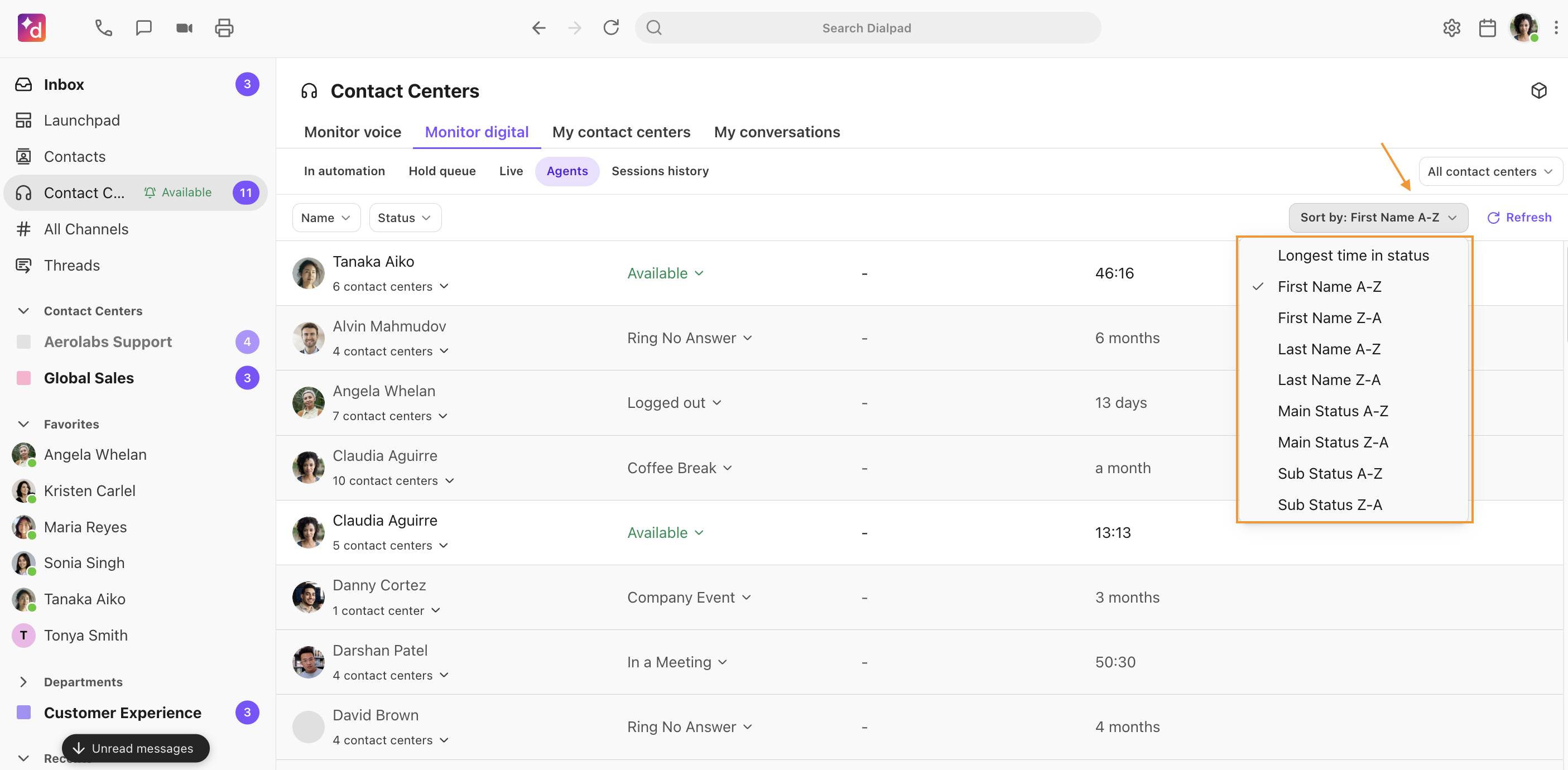Open the three-dot more options menu
1568x770 pixels.
(1556, 28)
